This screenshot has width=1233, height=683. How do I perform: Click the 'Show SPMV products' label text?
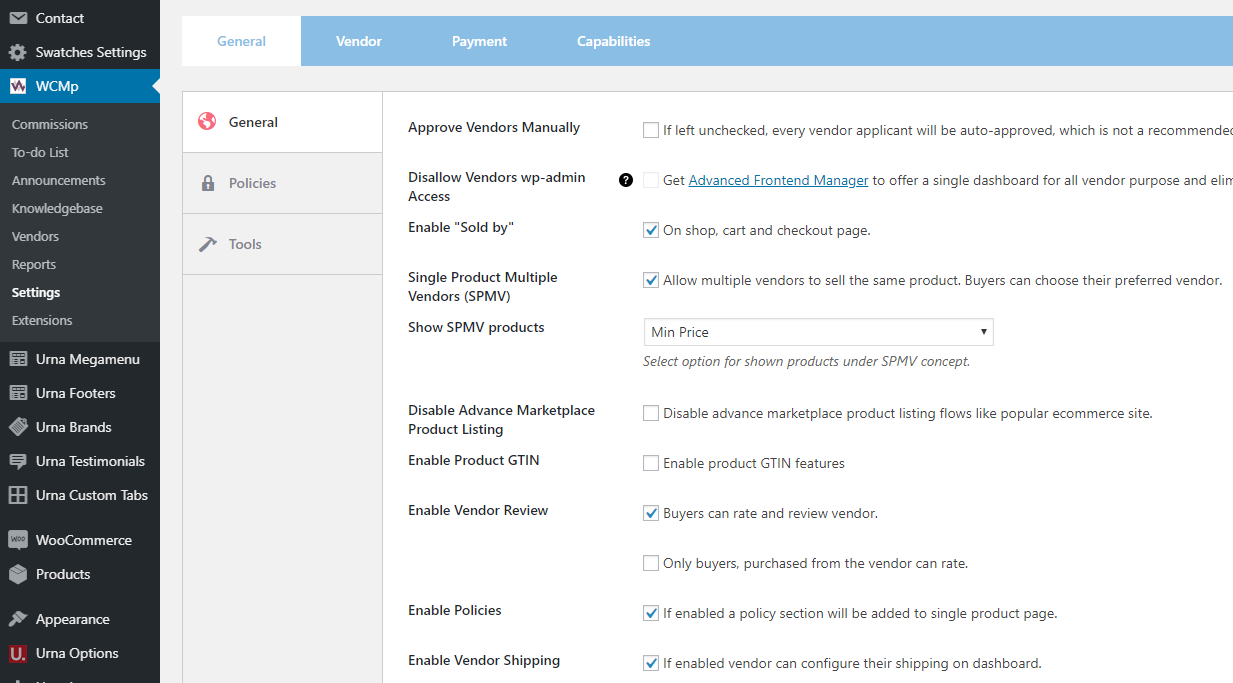pyautogui.click(x=476, y=327)
